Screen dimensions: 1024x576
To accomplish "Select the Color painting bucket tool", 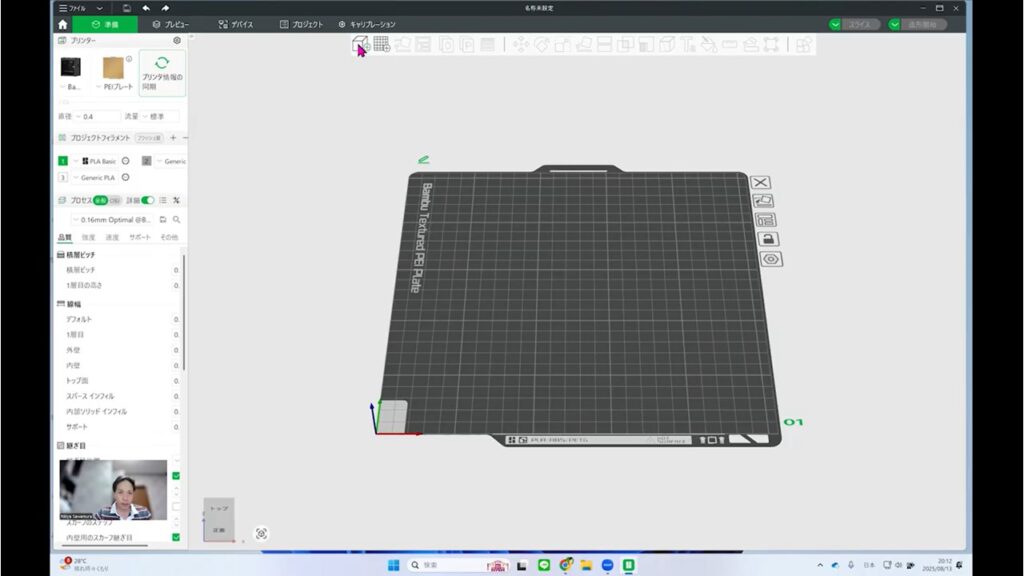I will pos(709,44).
